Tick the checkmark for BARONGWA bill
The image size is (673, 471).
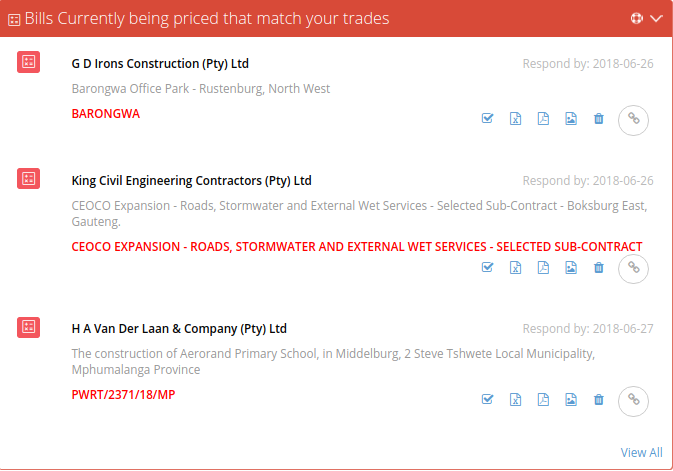[487, 118]
